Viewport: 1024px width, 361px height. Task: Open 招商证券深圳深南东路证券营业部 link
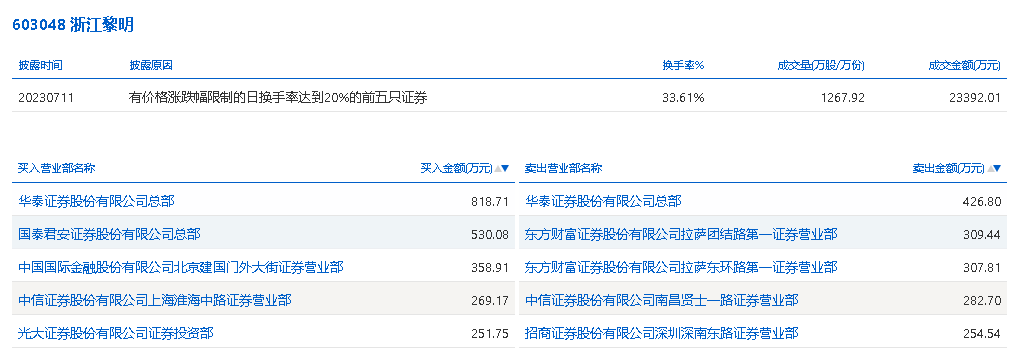coord(662,334)
